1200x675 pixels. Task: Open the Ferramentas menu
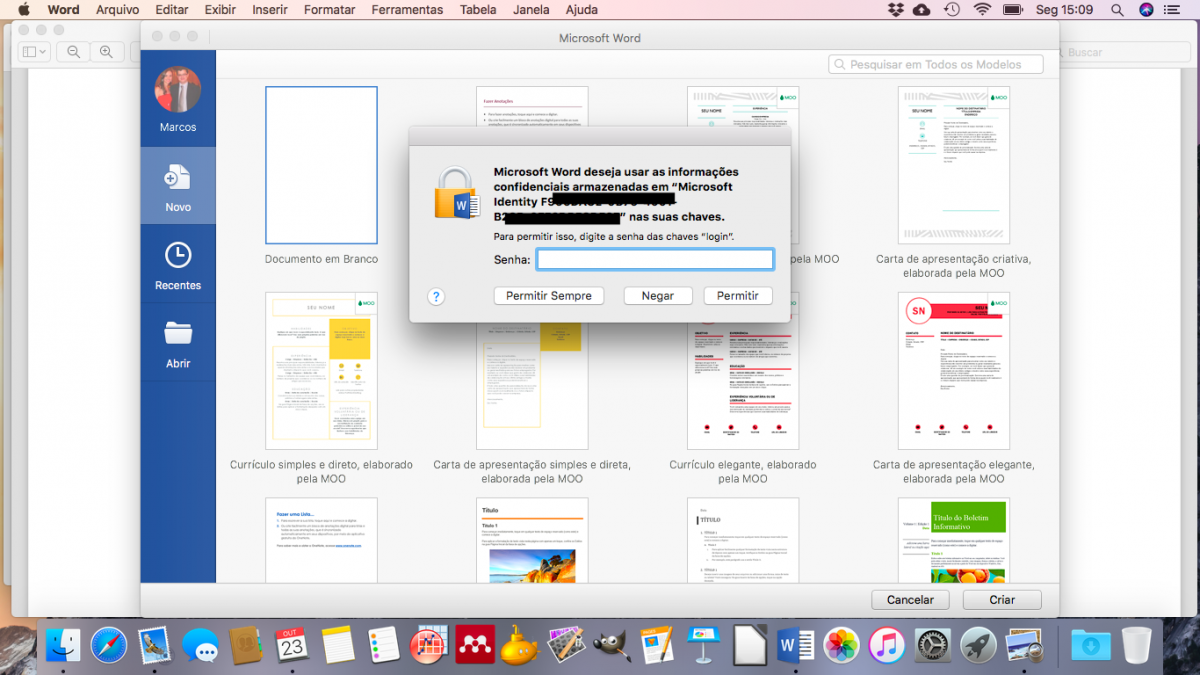pyautogui.click(x=407, y=9)
